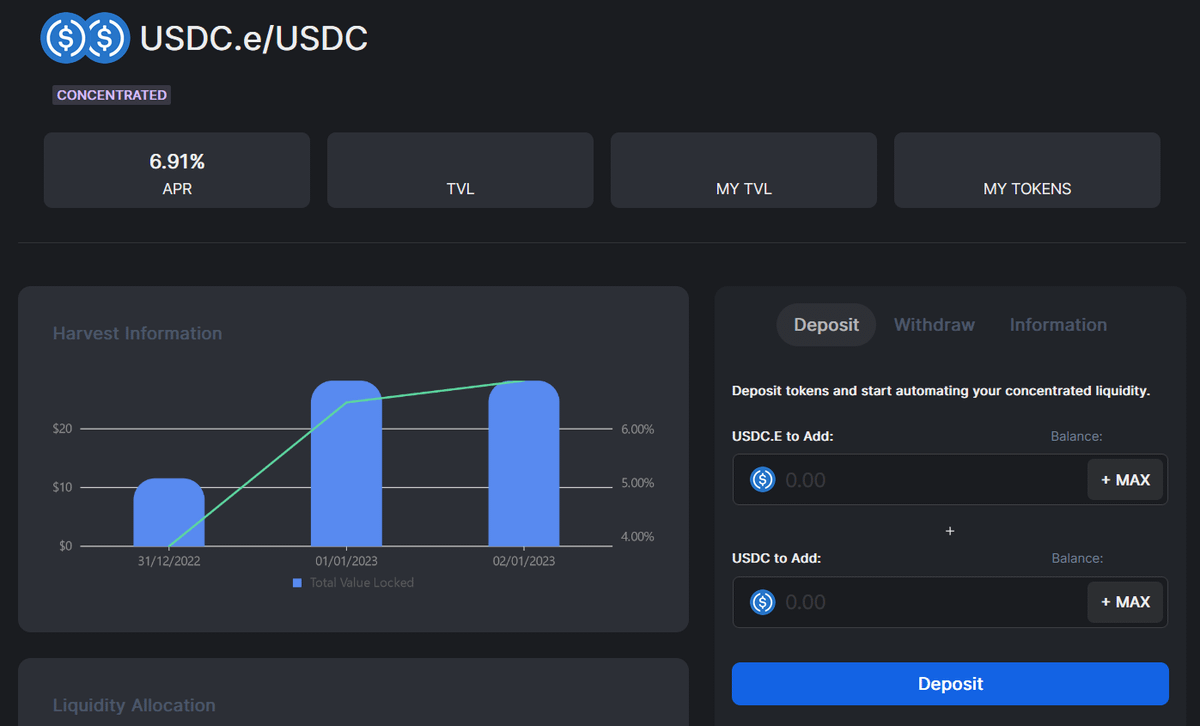Click the USDC token icon in second input
This screenshot has height=726, width=1200.
pos(763,602)
